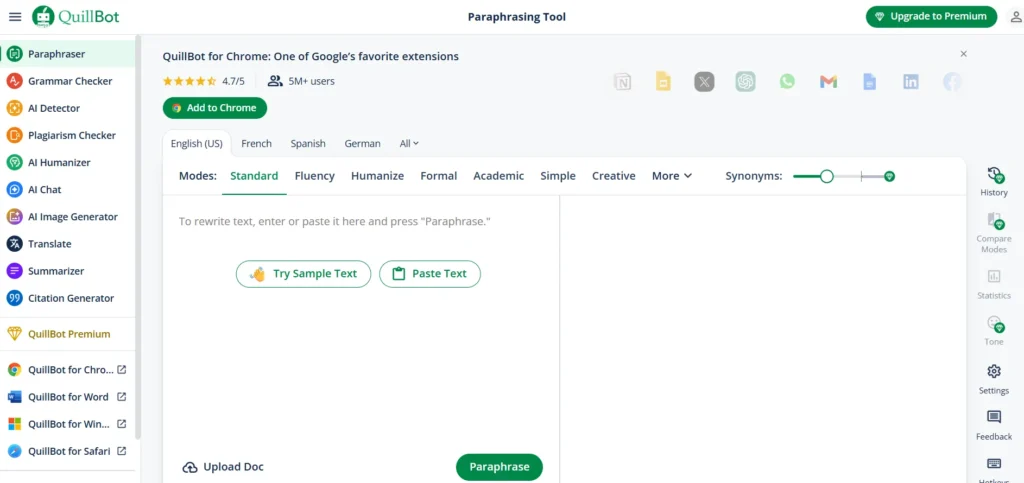
Task: Open AI Detector tool
Action: 68,108
